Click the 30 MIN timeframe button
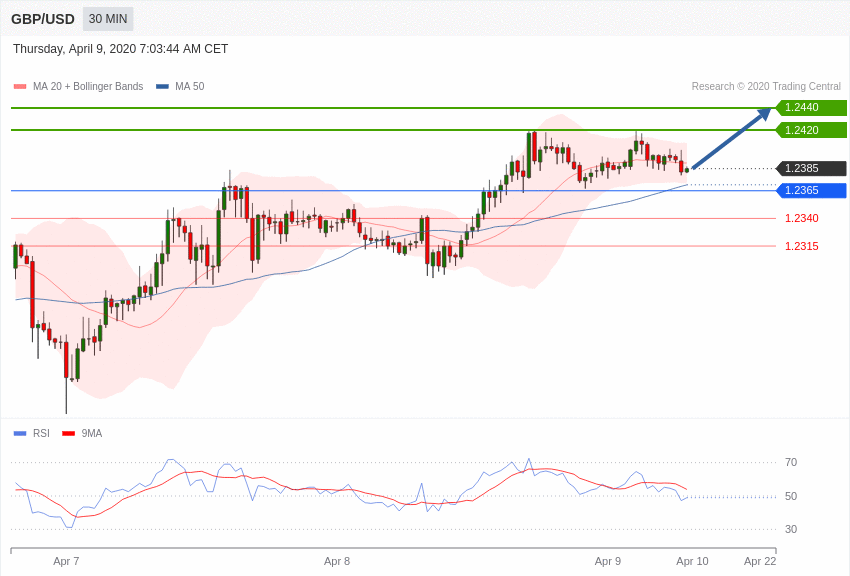The image size is (850, 576). (108, 19)
